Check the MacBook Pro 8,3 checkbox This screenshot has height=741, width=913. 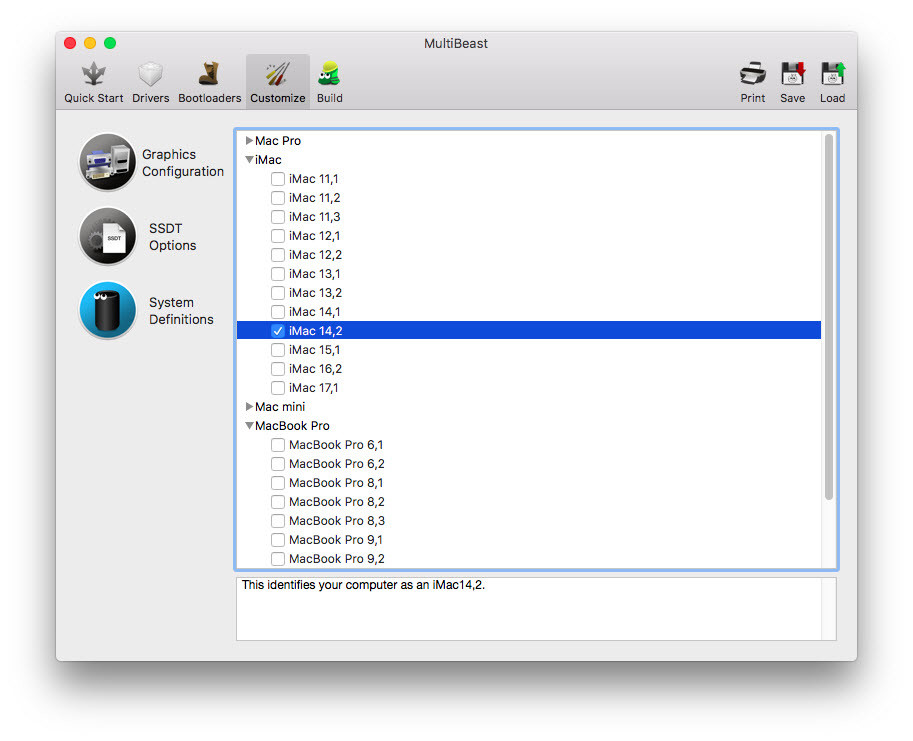point(278,521)
